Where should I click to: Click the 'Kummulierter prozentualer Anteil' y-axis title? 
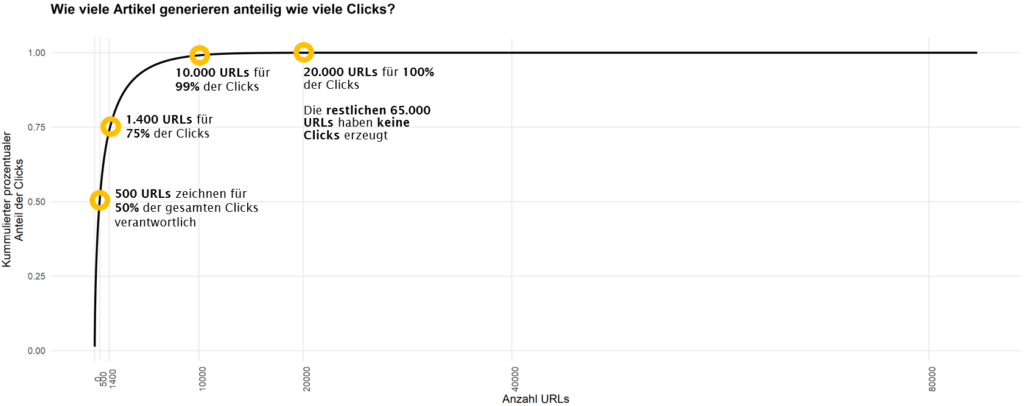13,200
